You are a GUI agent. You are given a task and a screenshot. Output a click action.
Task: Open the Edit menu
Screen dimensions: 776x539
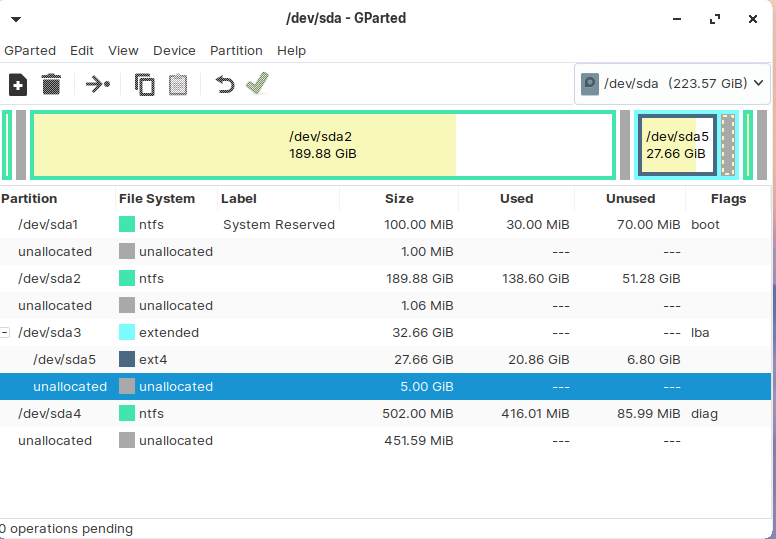click(82, 50)
